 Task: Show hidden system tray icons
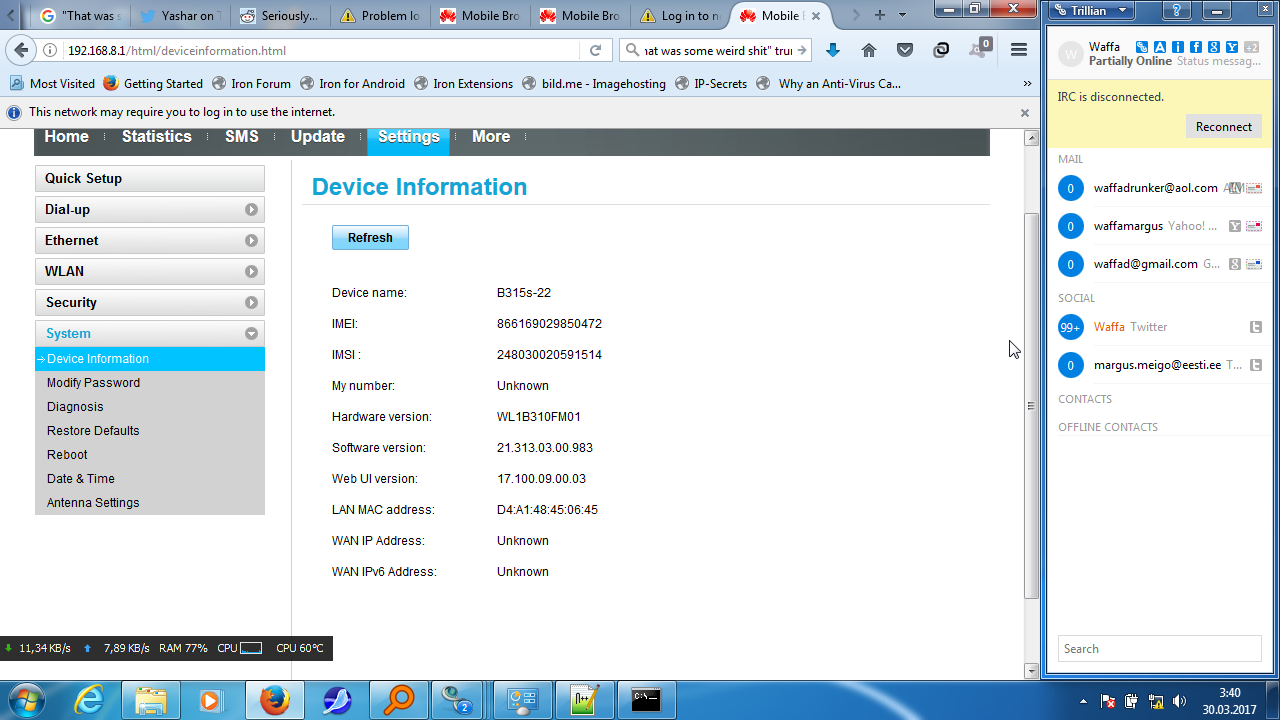click(1084, 701)
